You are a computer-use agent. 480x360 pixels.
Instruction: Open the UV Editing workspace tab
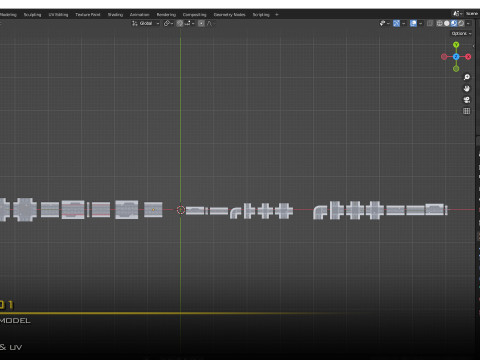[x=58, y=15]
